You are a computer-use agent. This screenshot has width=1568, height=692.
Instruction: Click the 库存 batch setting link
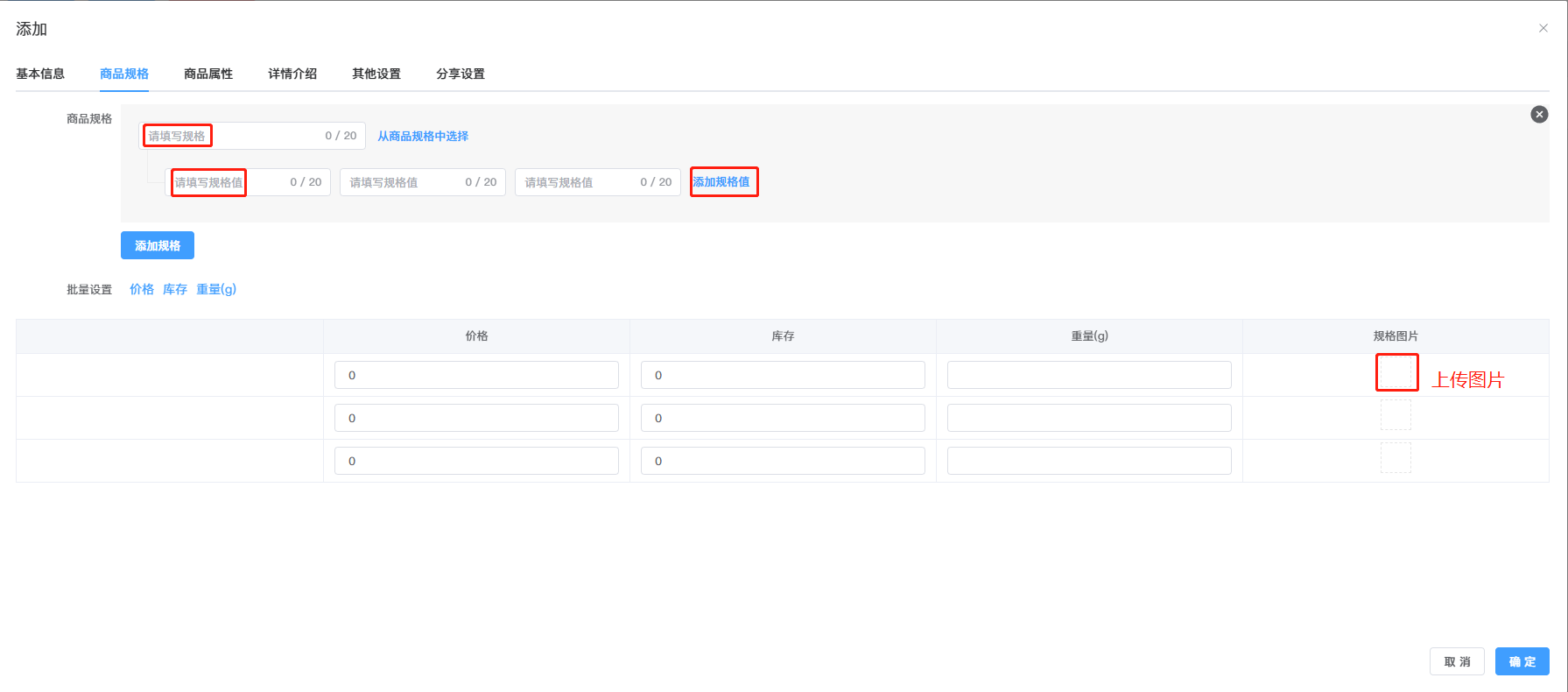[175, 289]
